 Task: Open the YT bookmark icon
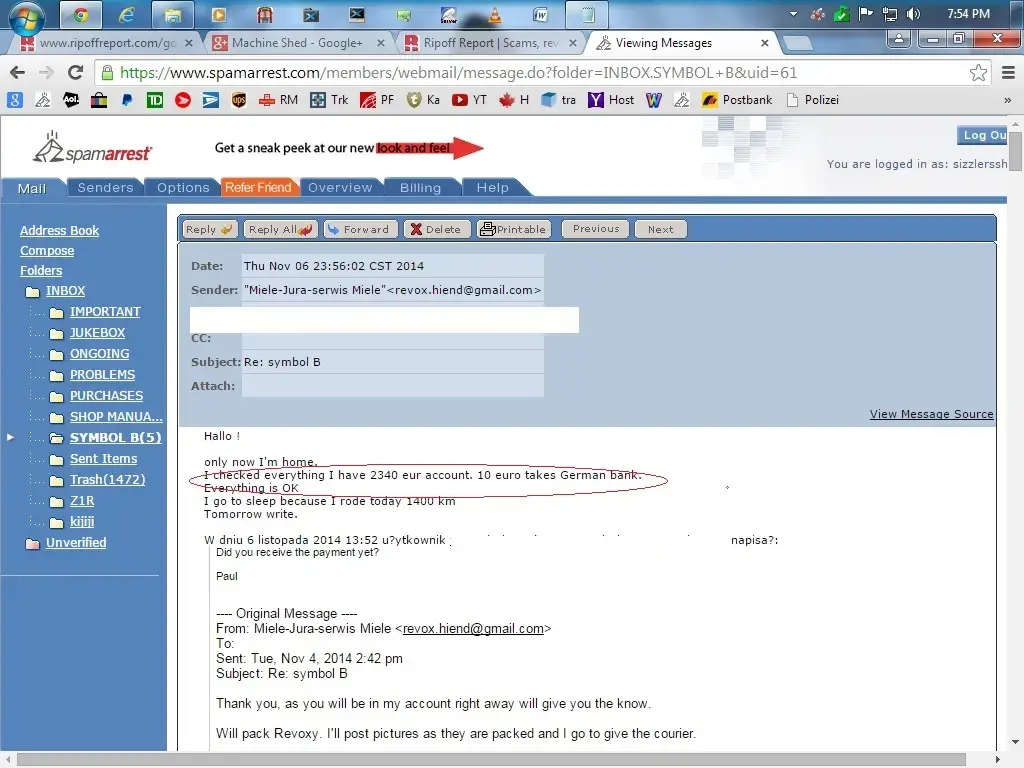click(460, 100)
